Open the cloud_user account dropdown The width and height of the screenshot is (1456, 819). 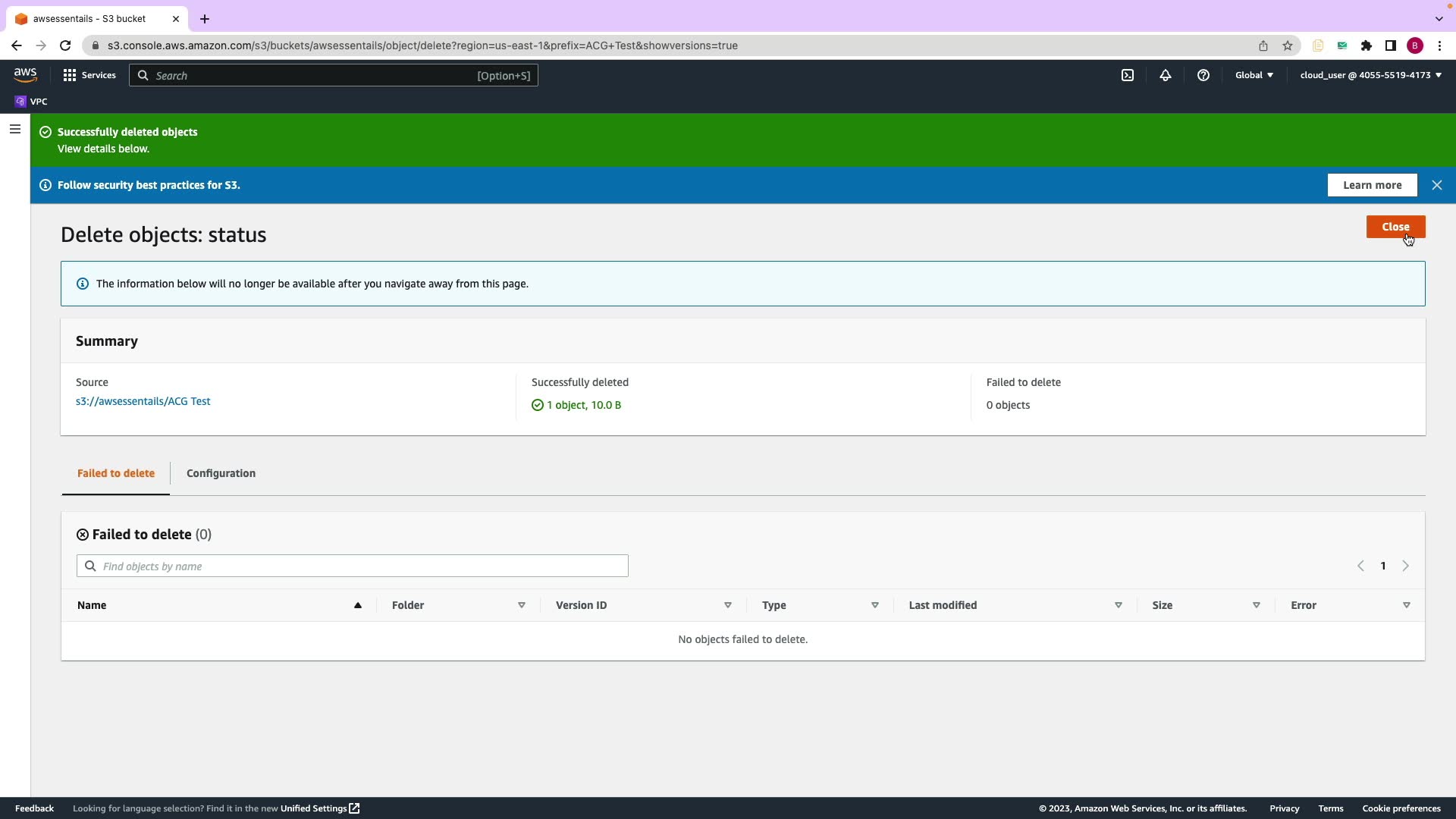coord(1370,75)
